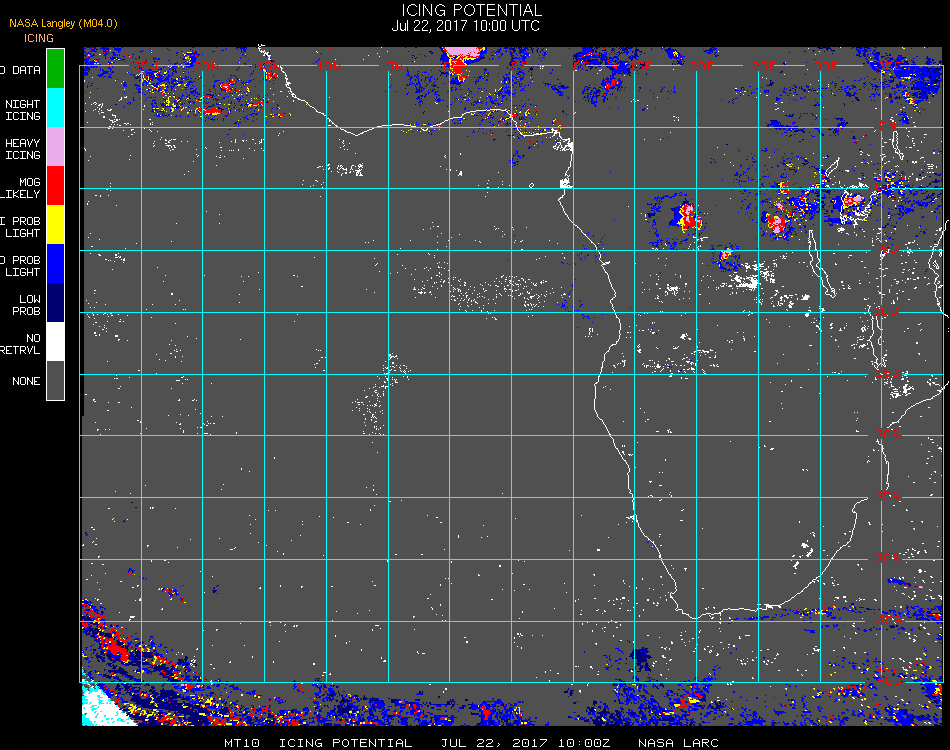Click the '15W' longitude label
This screenshot has height=750, width=950.
pos(268,65)
